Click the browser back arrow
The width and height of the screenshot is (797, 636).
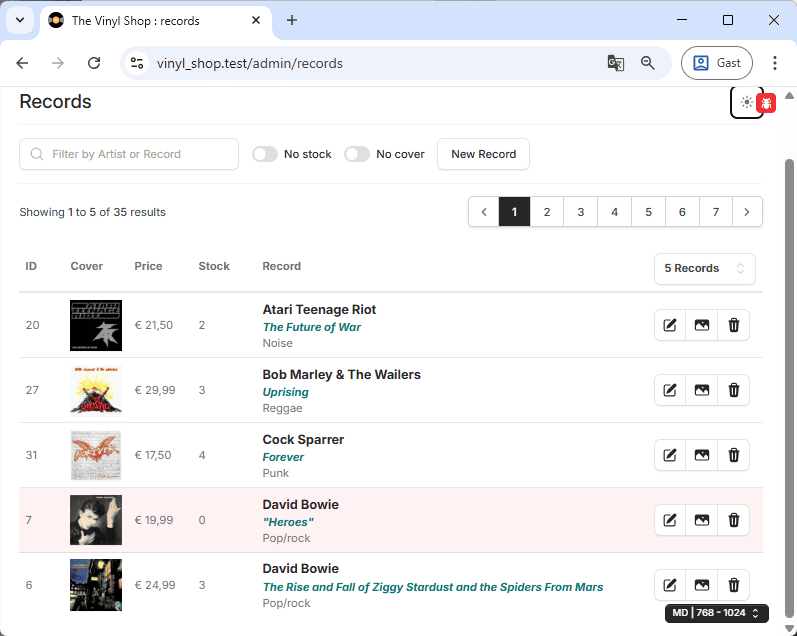pyautogui.click(x=22, y=63)
